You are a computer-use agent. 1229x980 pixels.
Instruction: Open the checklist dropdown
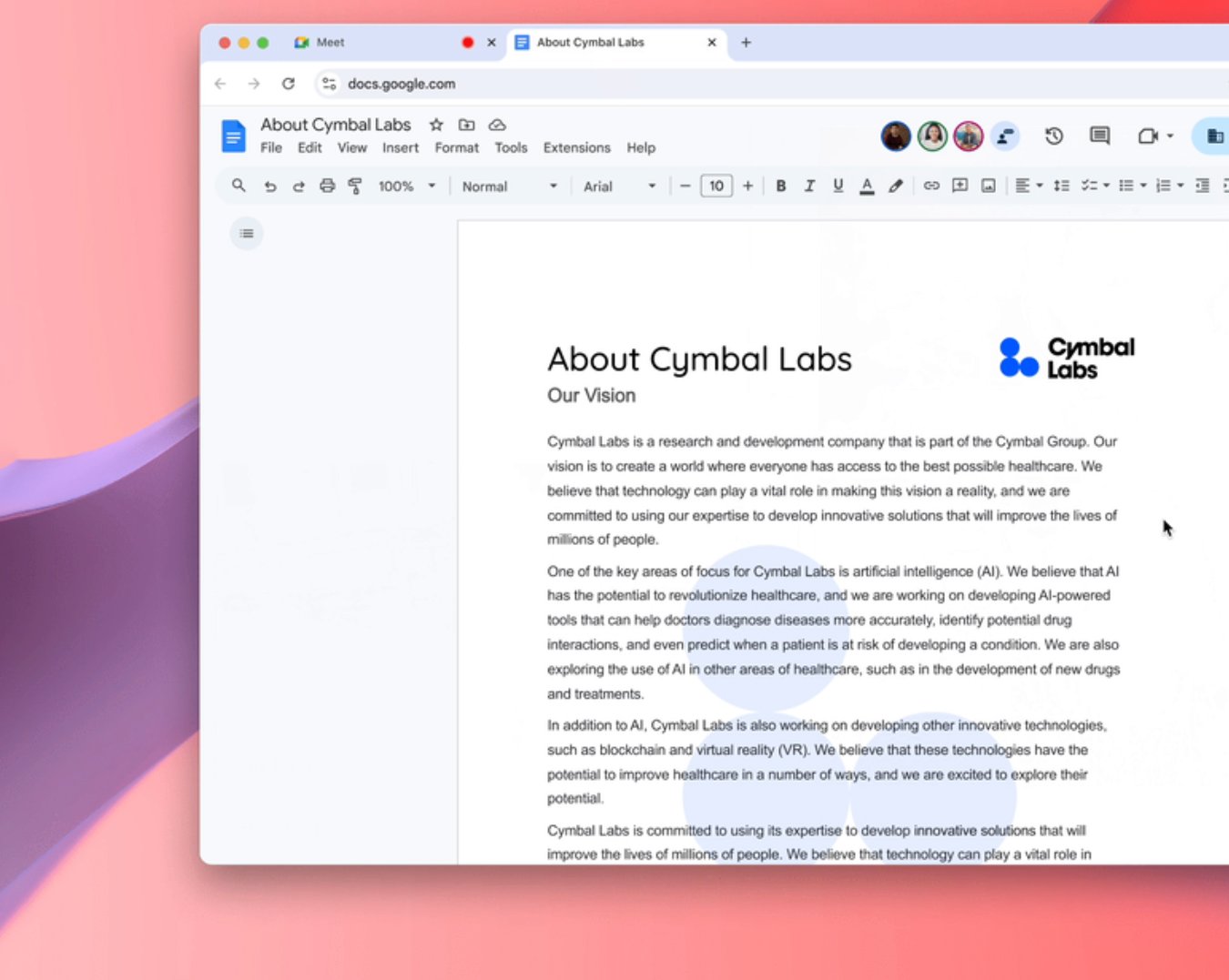(x=1095, y=186)
